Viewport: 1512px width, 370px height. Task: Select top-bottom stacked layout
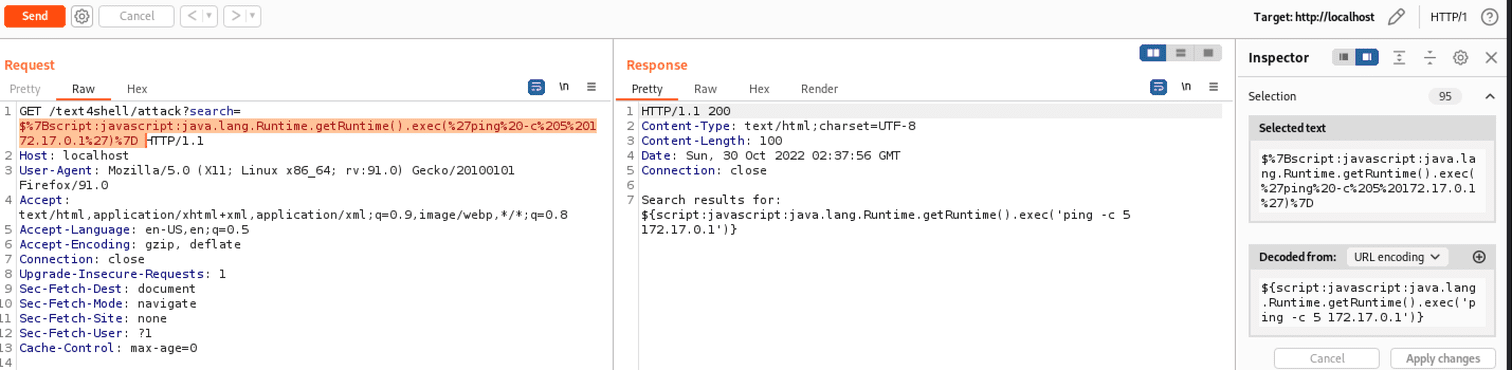coord(1181,53)
